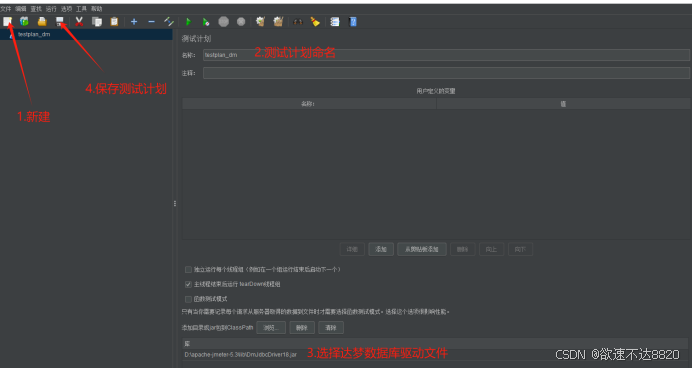Start the test with the green play icon
The width and height of the screenshot is (692, 369).
click(x=189, y=21)
